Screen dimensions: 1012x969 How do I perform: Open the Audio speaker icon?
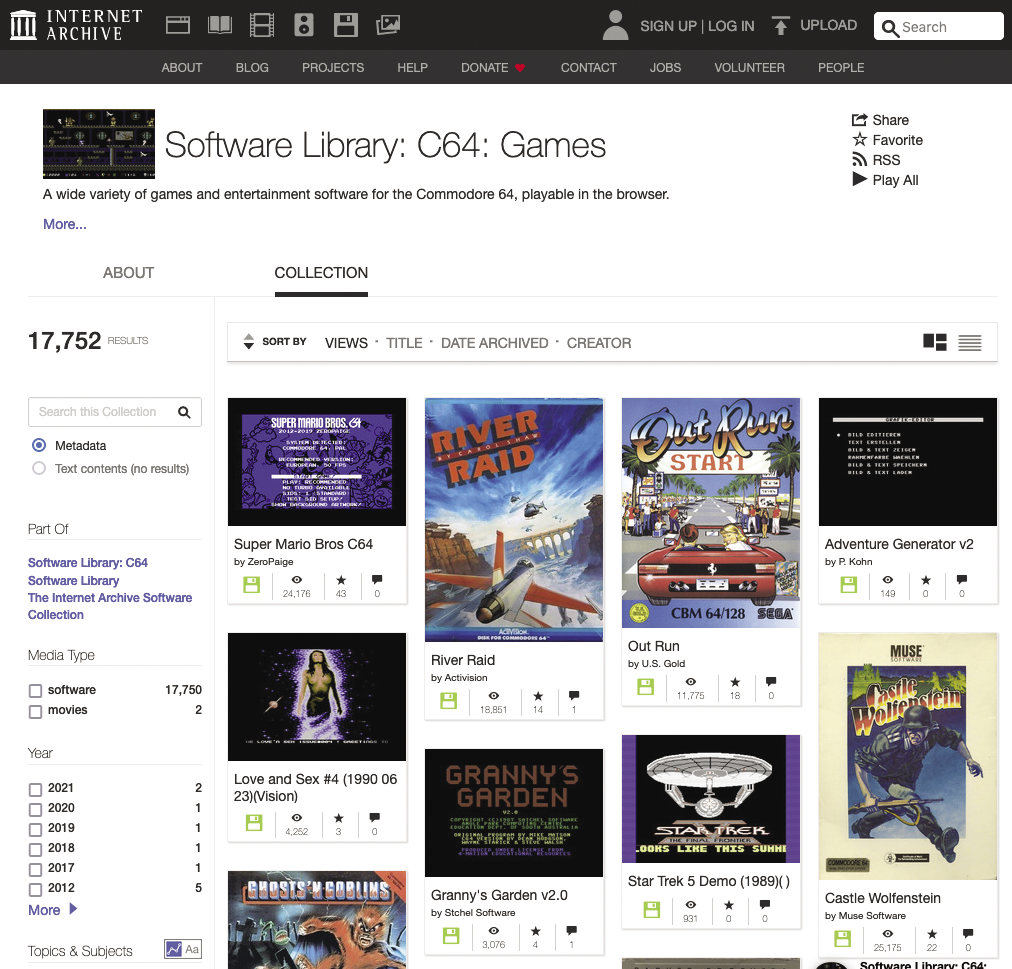[304, 25]
